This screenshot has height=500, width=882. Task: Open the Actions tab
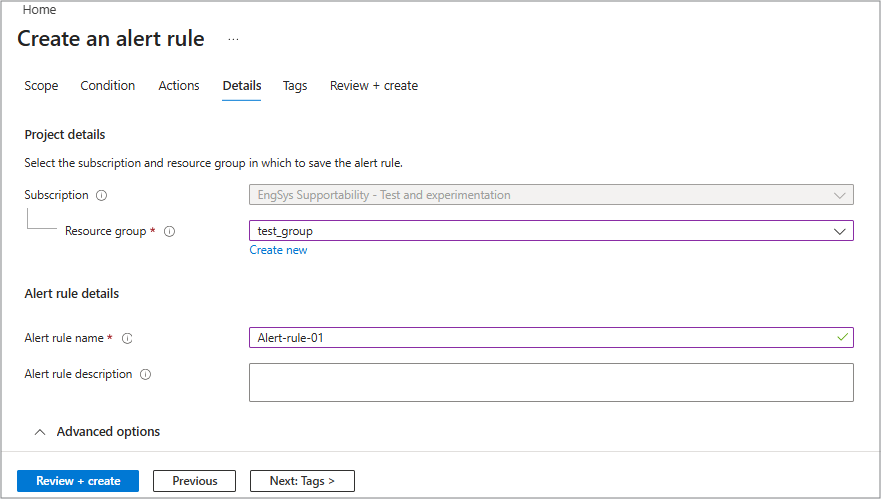179,86
